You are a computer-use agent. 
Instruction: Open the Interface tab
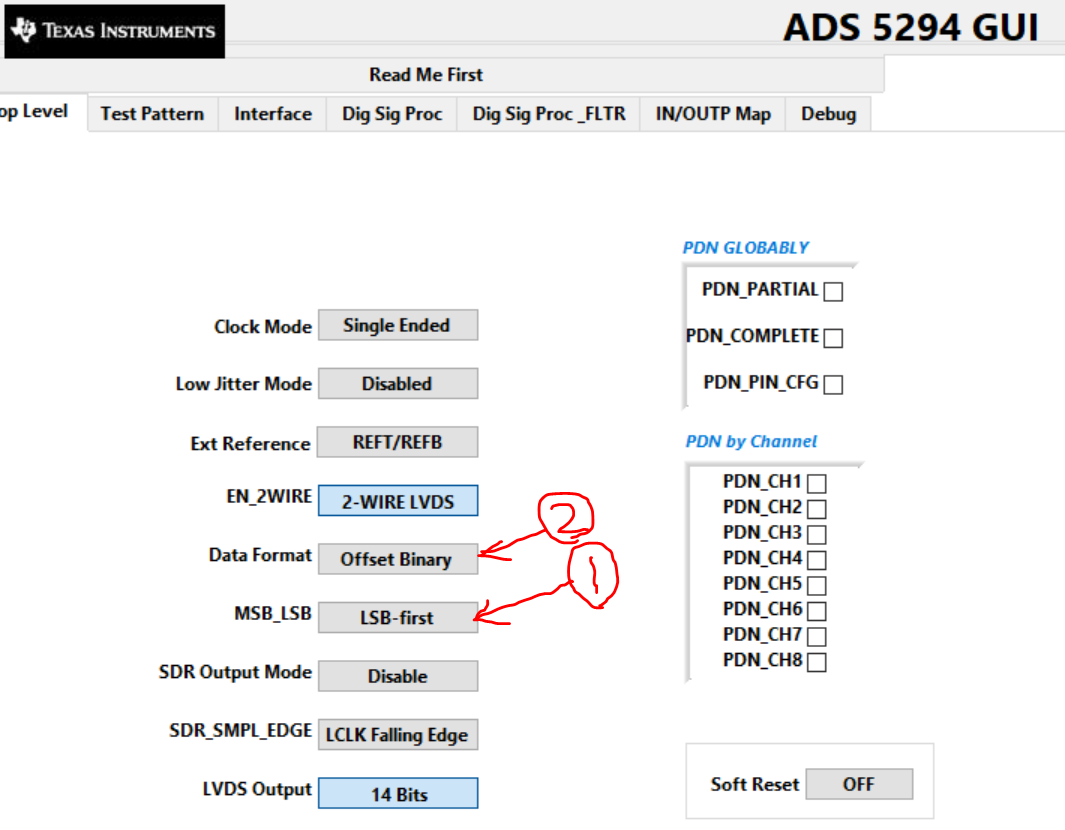[x=272, y=113]
